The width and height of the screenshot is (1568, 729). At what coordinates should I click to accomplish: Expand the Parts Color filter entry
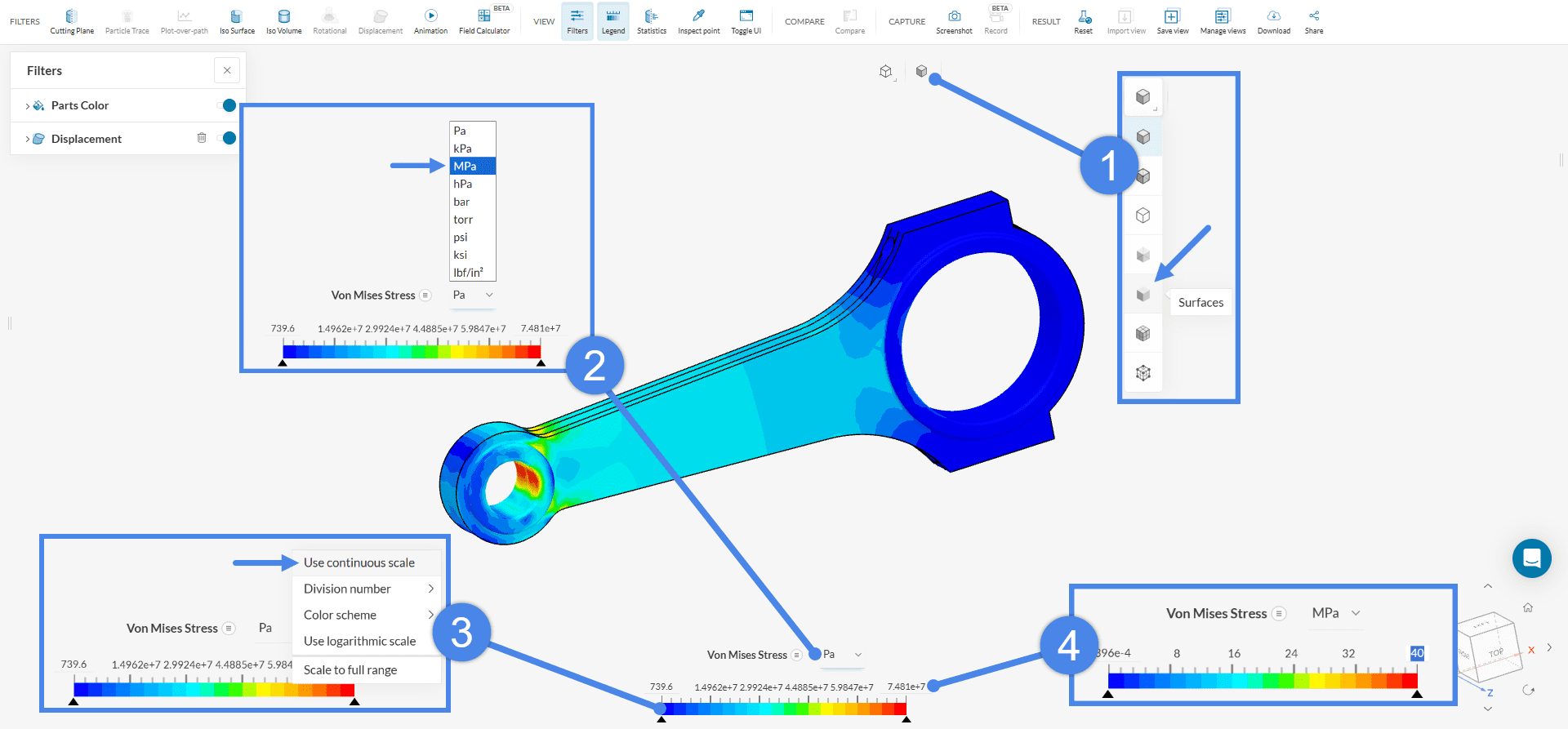(28, 106)
